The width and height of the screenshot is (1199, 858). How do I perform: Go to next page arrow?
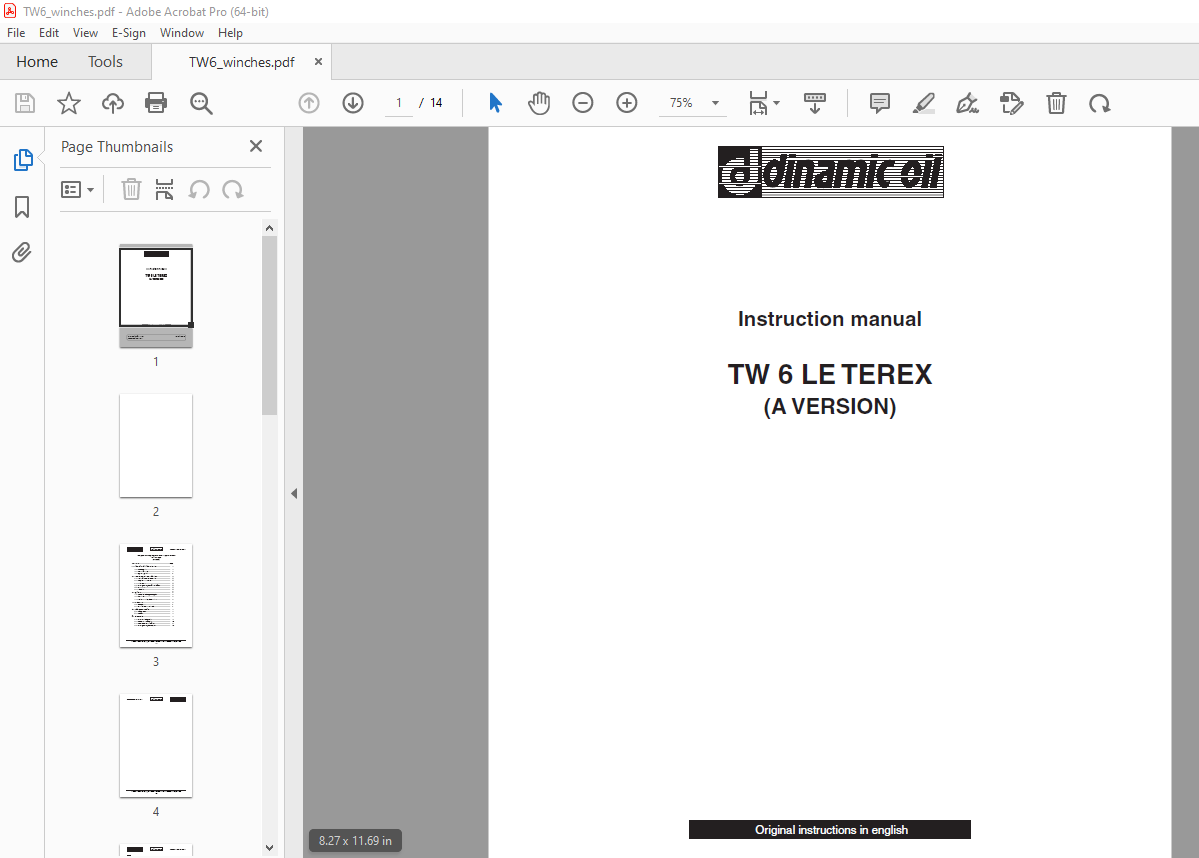353,103
